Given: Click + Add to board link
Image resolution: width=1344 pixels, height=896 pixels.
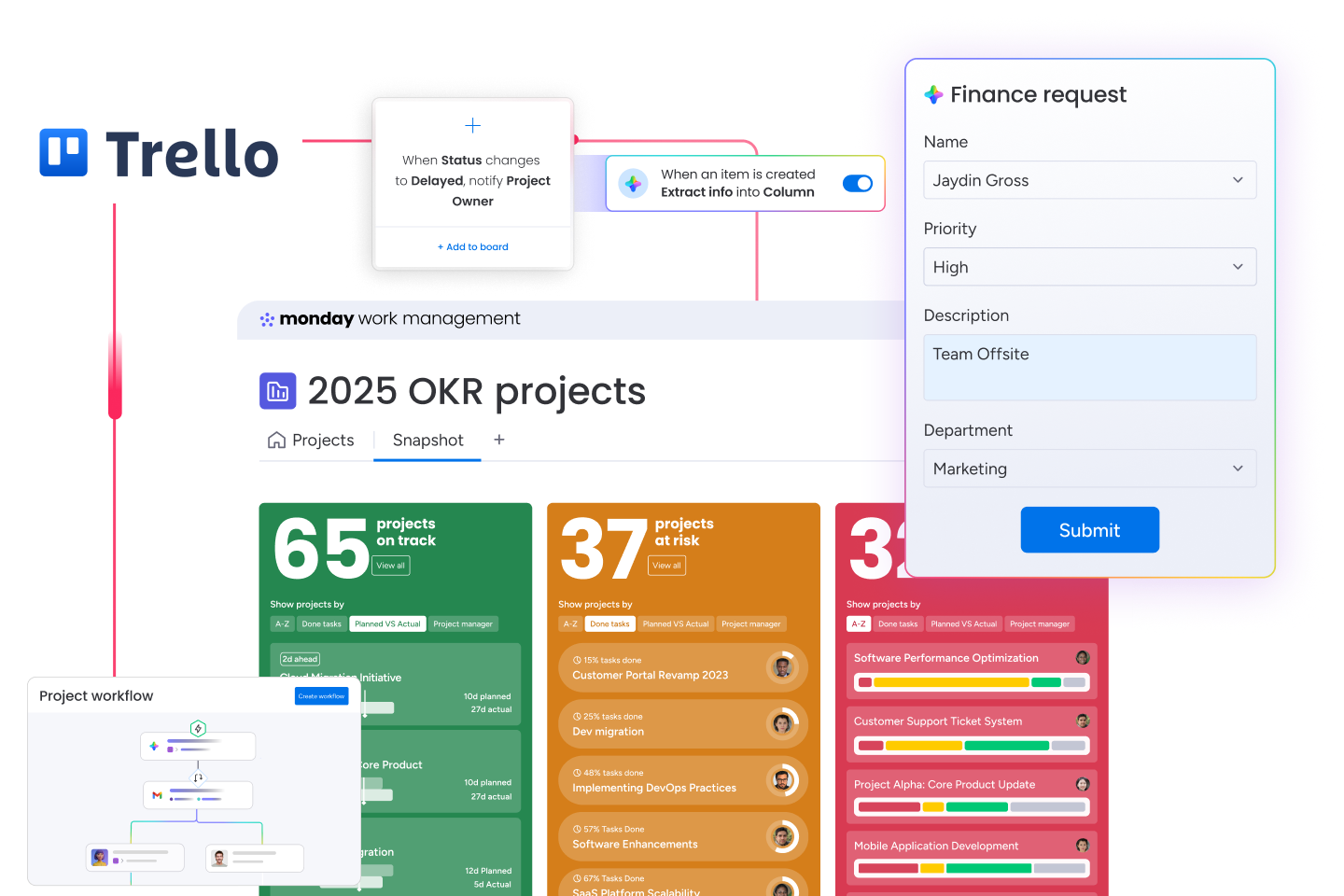Looking at the screenshot, I should pyautogui.click(x=473, y=247).
